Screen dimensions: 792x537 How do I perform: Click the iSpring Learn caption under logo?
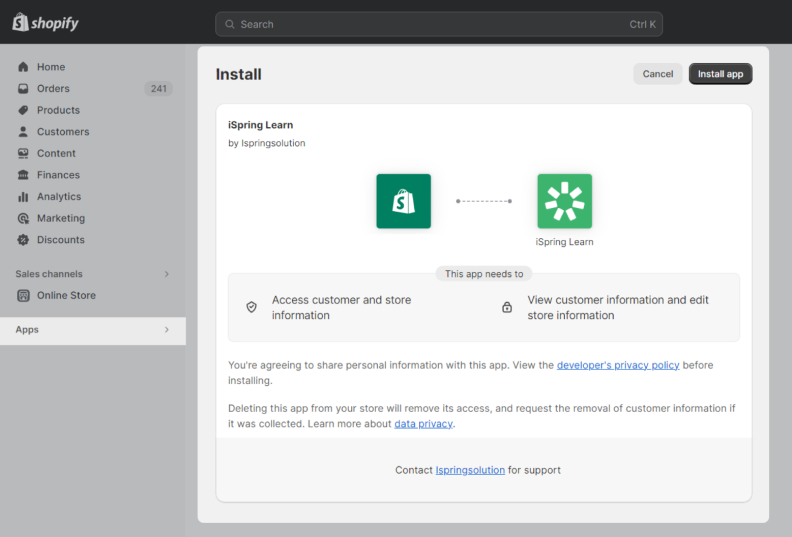pos(565,242)
